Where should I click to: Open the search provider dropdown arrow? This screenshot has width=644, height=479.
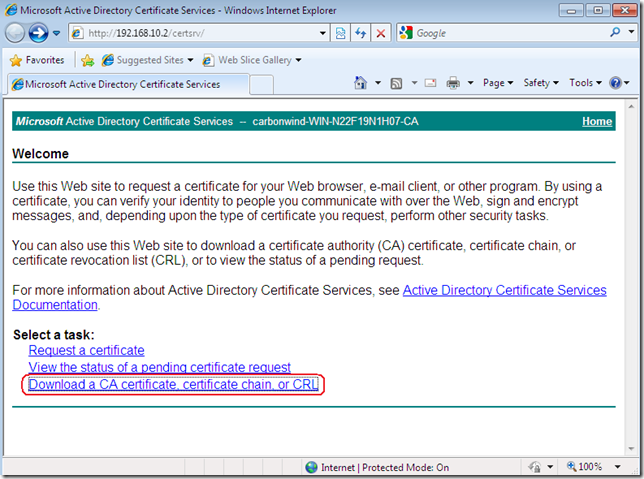631,32
